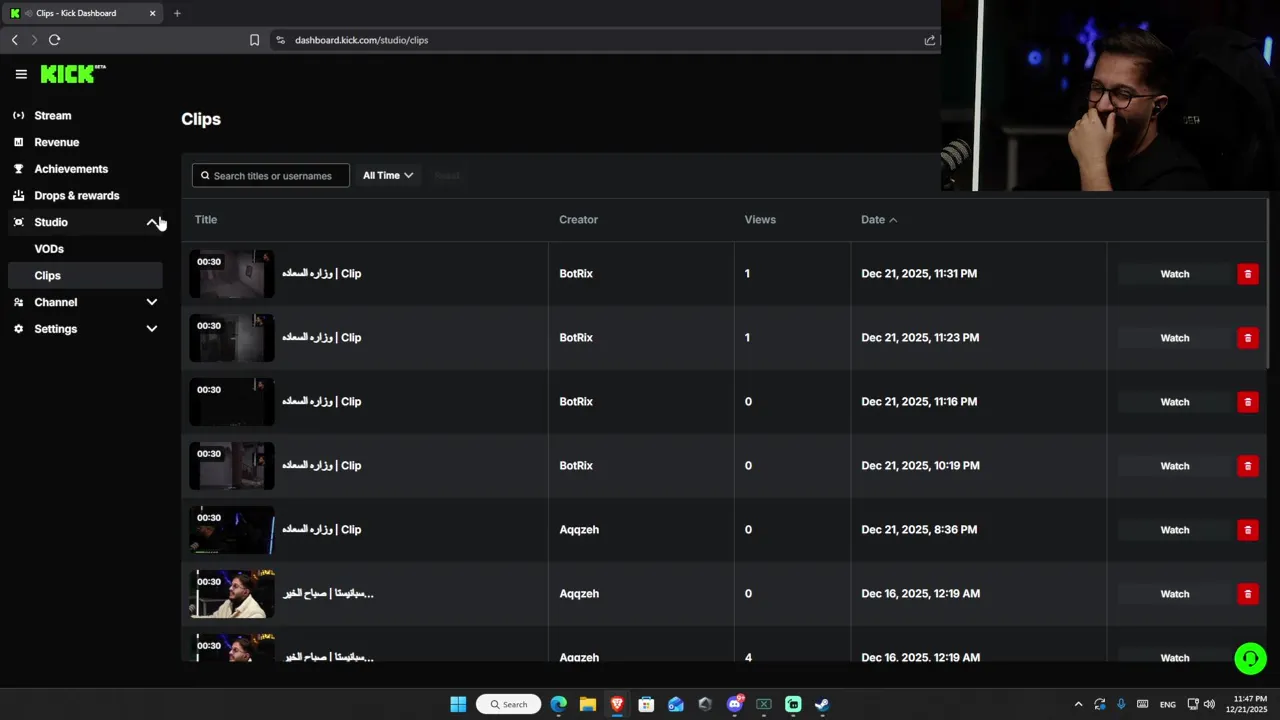Click Aqqzeh creator in the 8:36 PM row
Screen dimensions: 1280x720
point(579,530)
